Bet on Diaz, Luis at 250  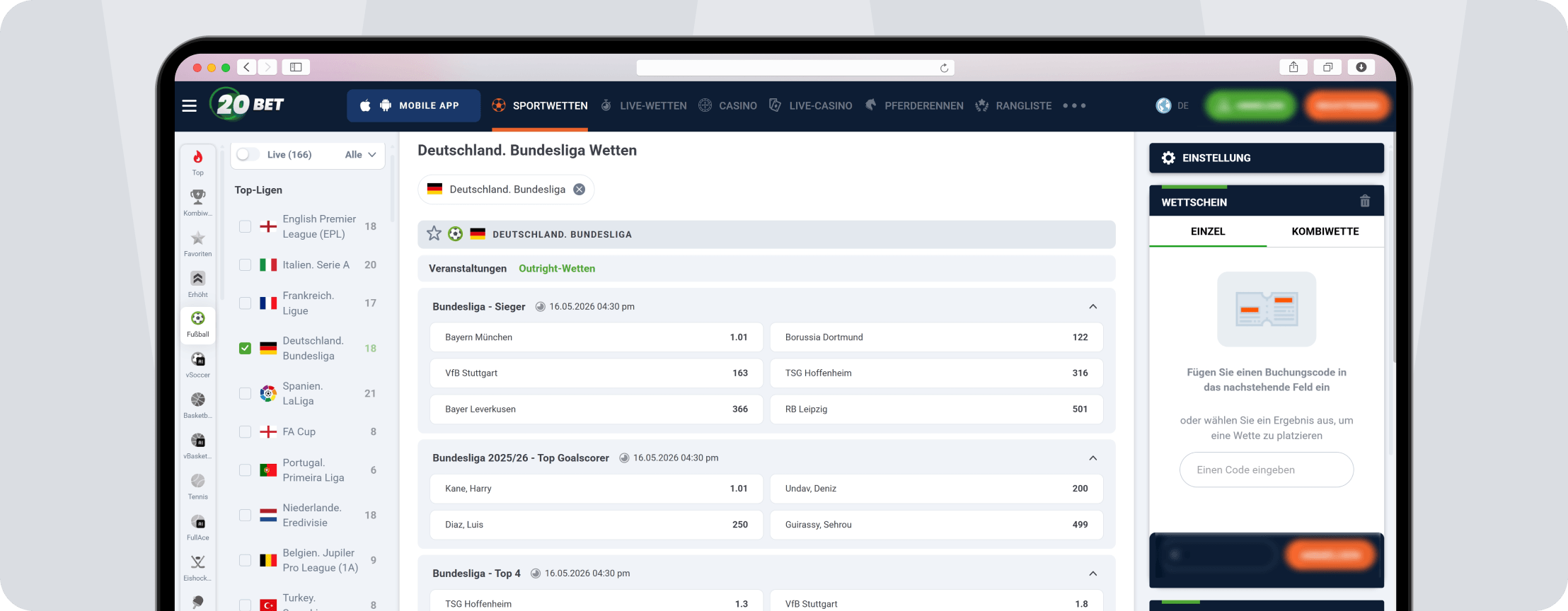[596, 525]
